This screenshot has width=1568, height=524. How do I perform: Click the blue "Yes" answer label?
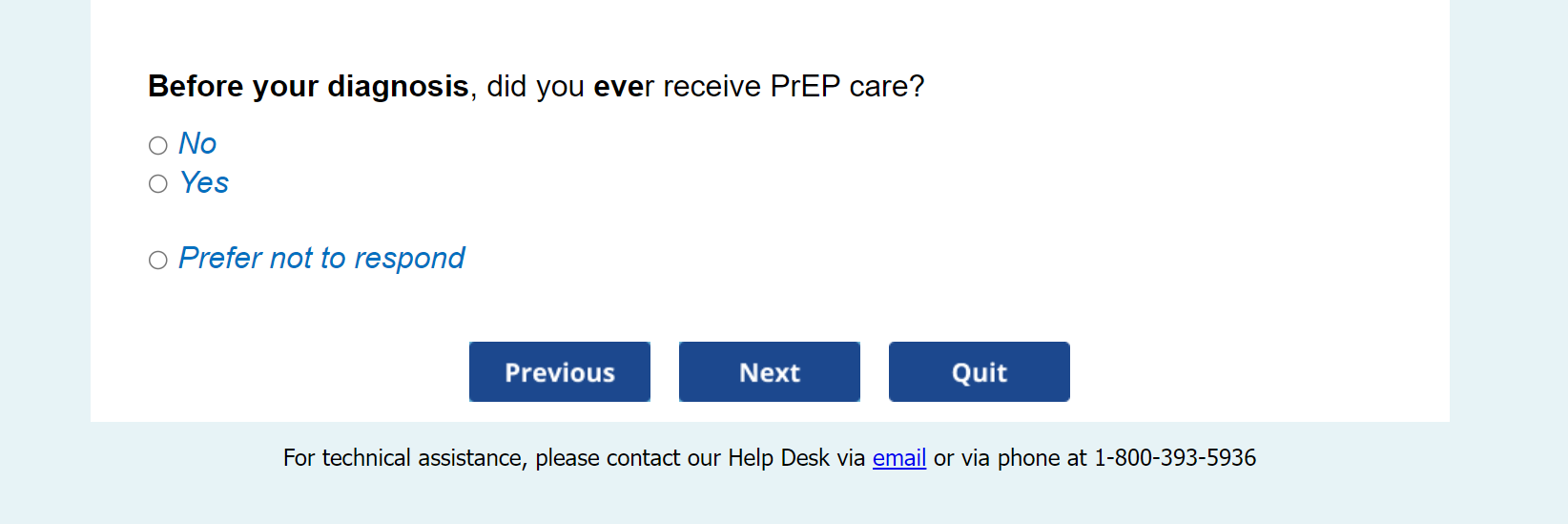[204, 182]
